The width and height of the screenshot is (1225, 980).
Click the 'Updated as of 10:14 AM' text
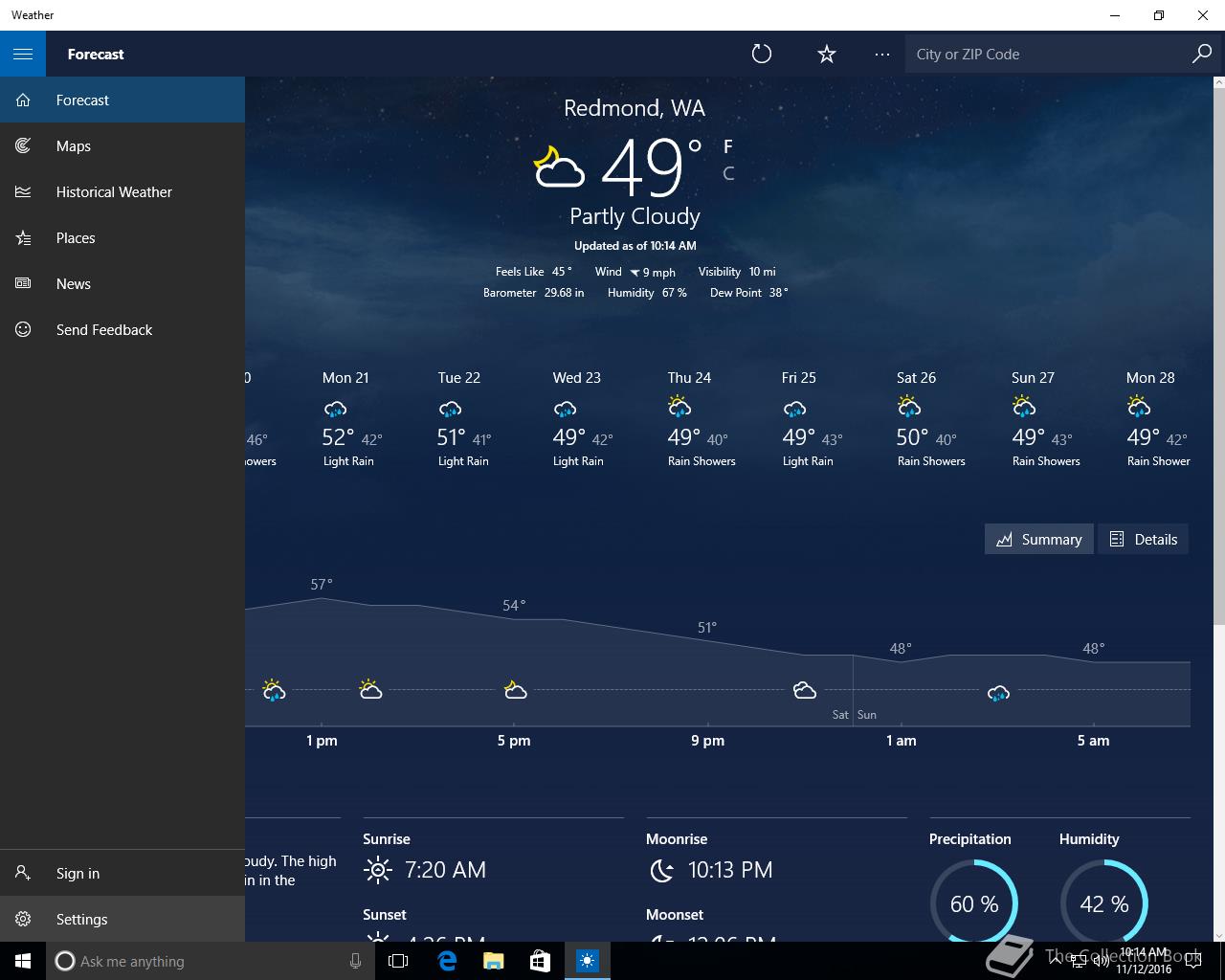click(635, 246)
